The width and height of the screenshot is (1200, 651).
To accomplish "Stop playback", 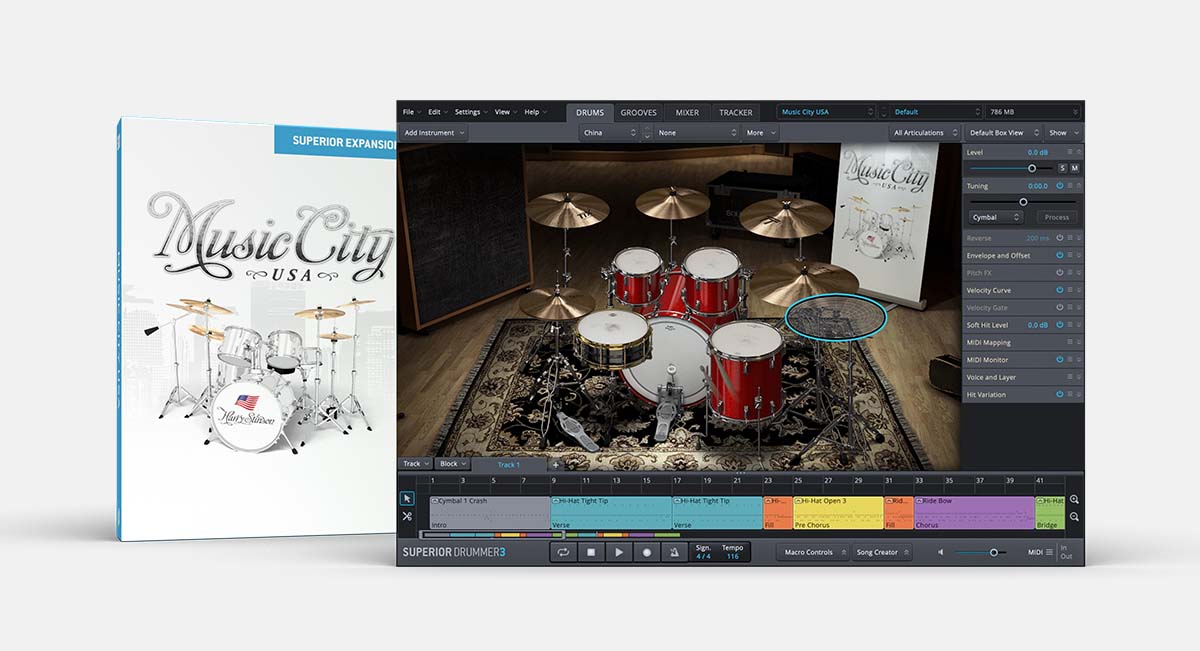I will pyautogui.click(x=591, y=552).
